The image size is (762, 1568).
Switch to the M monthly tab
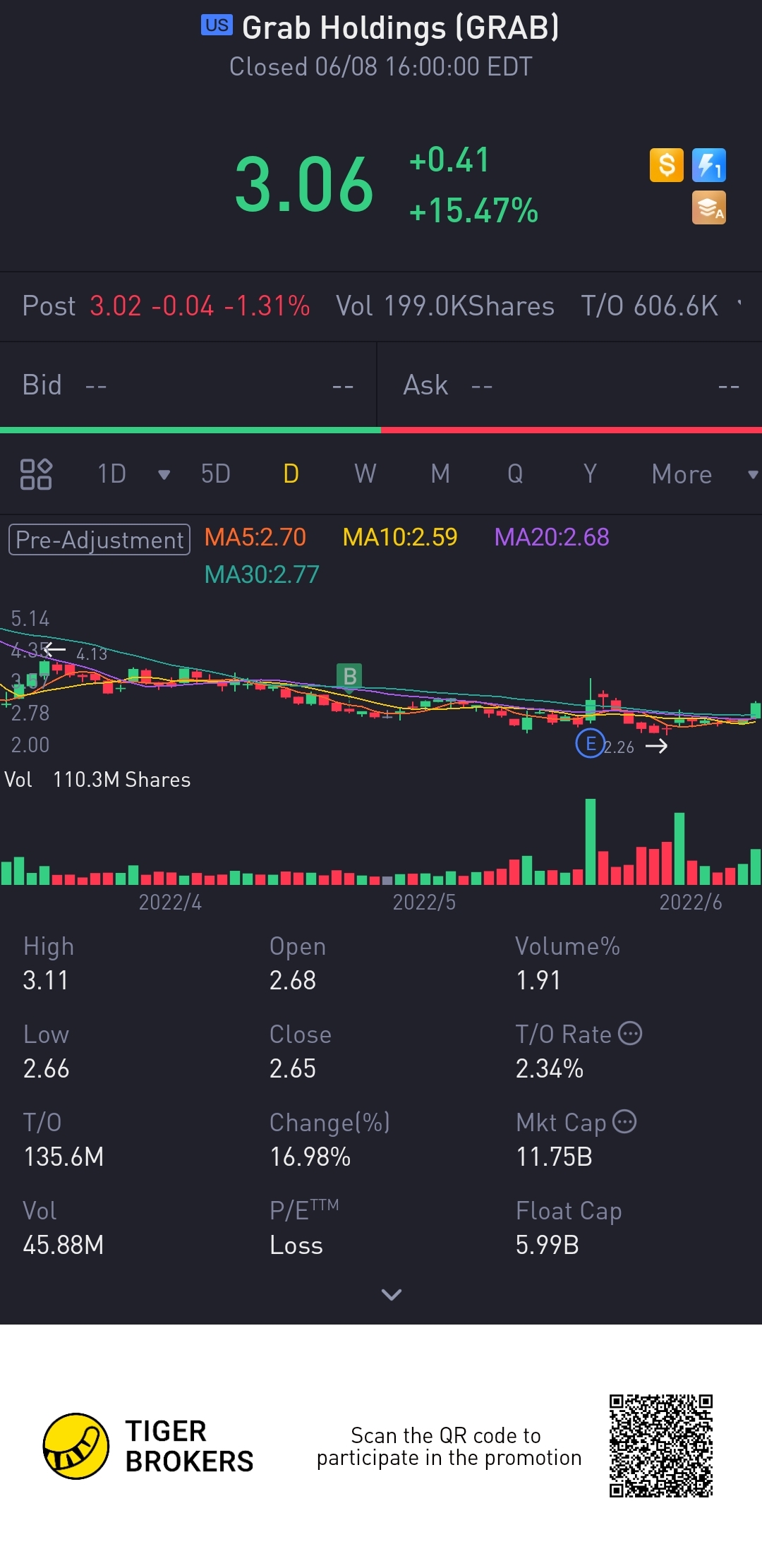coord(440,474)
